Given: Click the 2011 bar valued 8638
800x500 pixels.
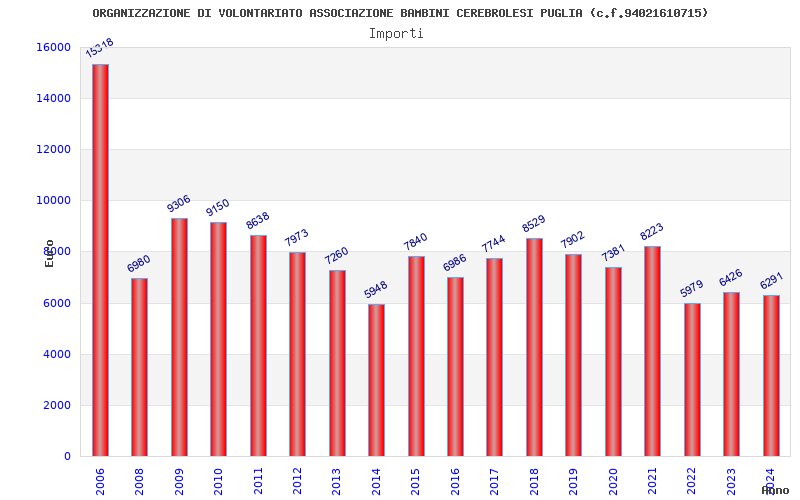Looking at the screenshot, I should [x=258, y=346].
